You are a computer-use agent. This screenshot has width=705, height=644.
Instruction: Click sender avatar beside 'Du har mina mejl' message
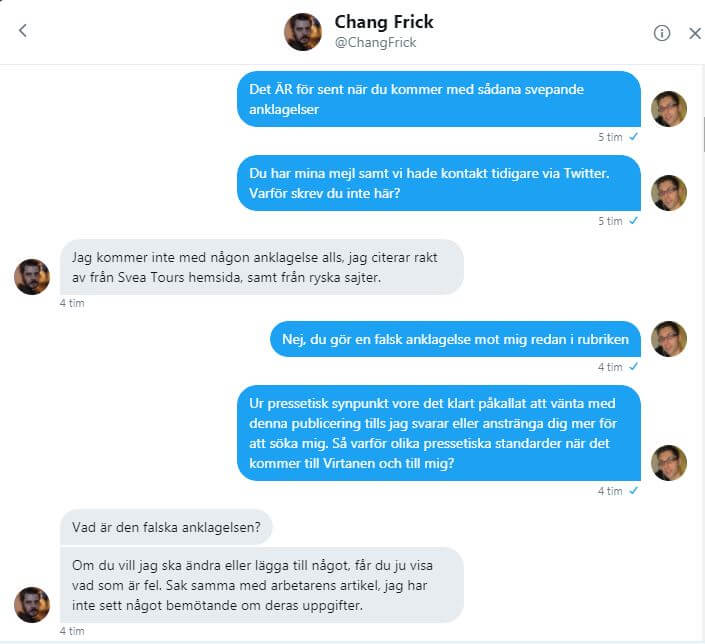(669, 193)
